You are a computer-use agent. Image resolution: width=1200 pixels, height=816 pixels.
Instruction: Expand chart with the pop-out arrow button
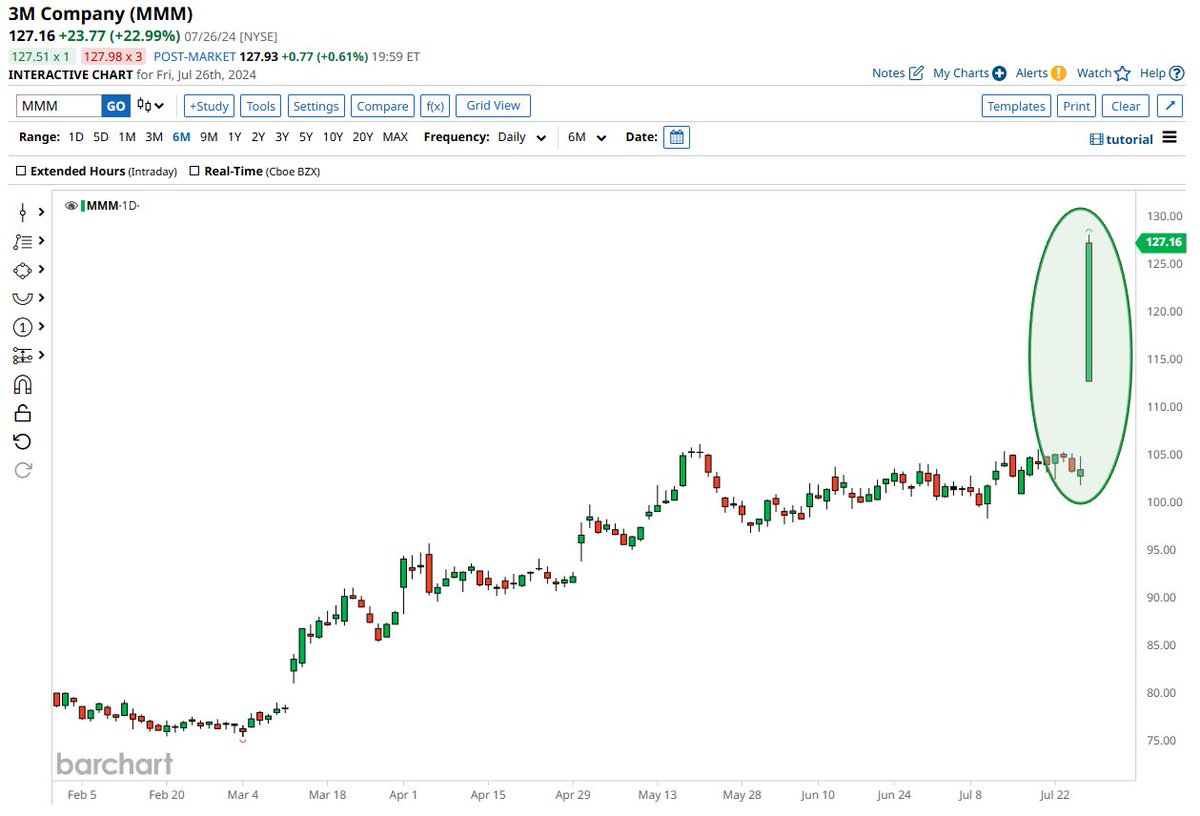1169,106
